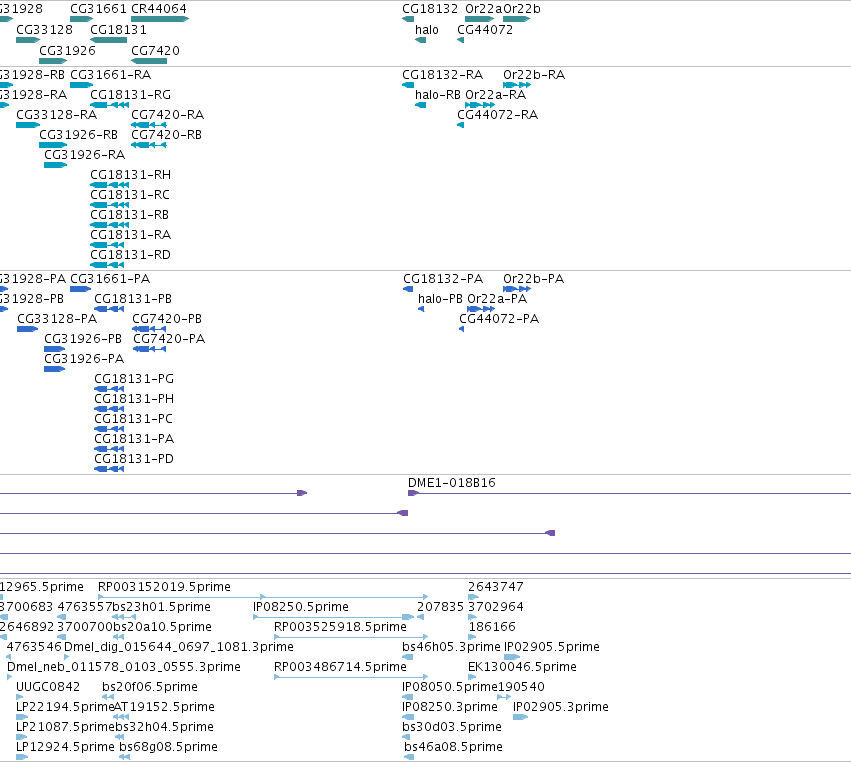851x762 pixels.
Task: Click the CG31926-PB protein label
Action: pos(83,339)
